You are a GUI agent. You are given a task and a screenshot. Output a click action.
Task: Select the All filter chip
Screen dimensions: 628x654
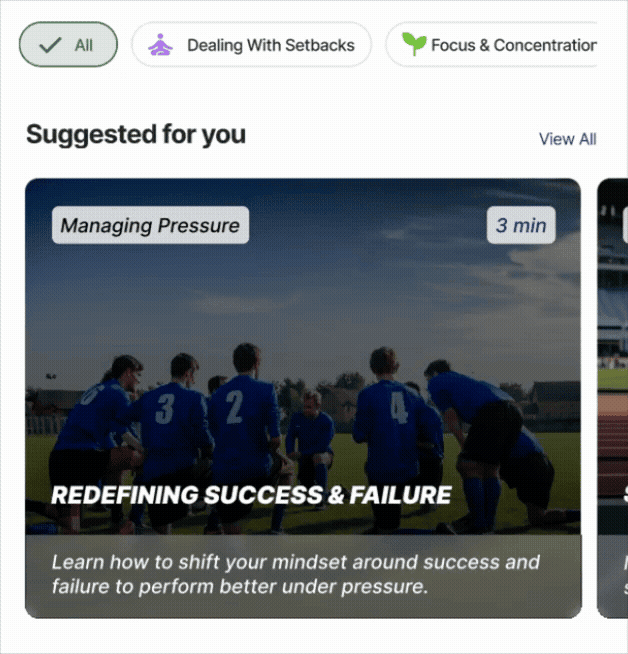pos(68,45)
